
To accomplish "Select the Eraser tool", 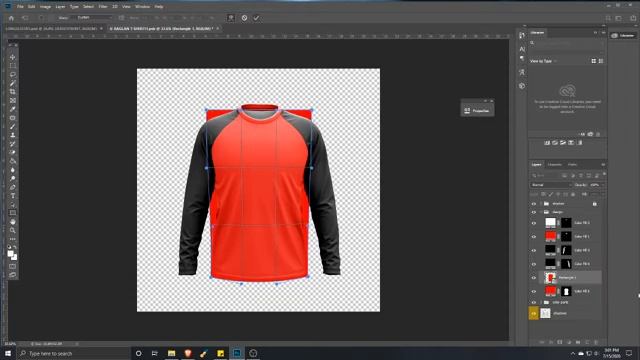I will [13, 152].
